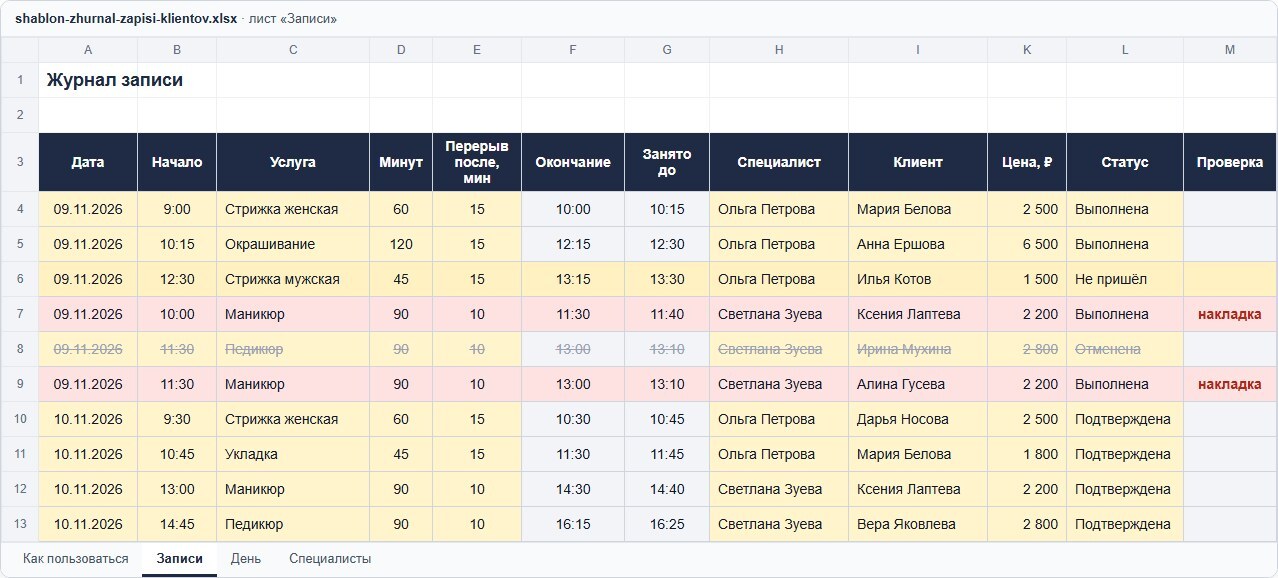
Task: Select the start time cell «14:45»
Action: (177, 524)
